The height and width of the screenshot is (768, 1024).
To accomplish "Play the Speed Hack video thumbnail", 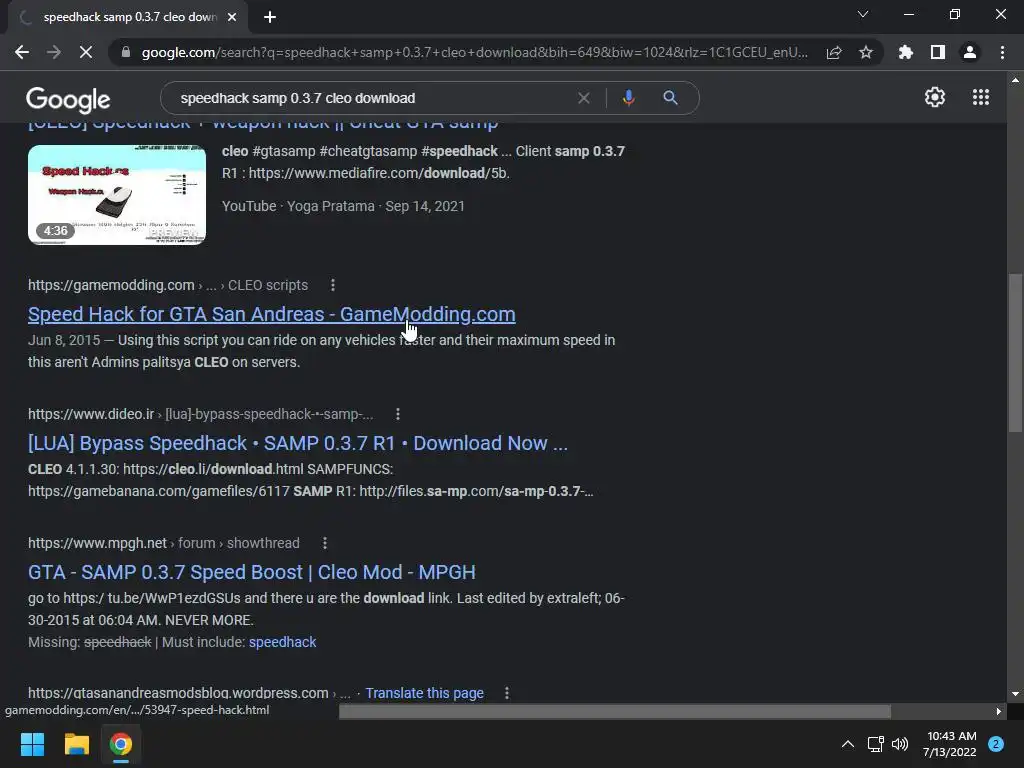I will pos(117,195).
